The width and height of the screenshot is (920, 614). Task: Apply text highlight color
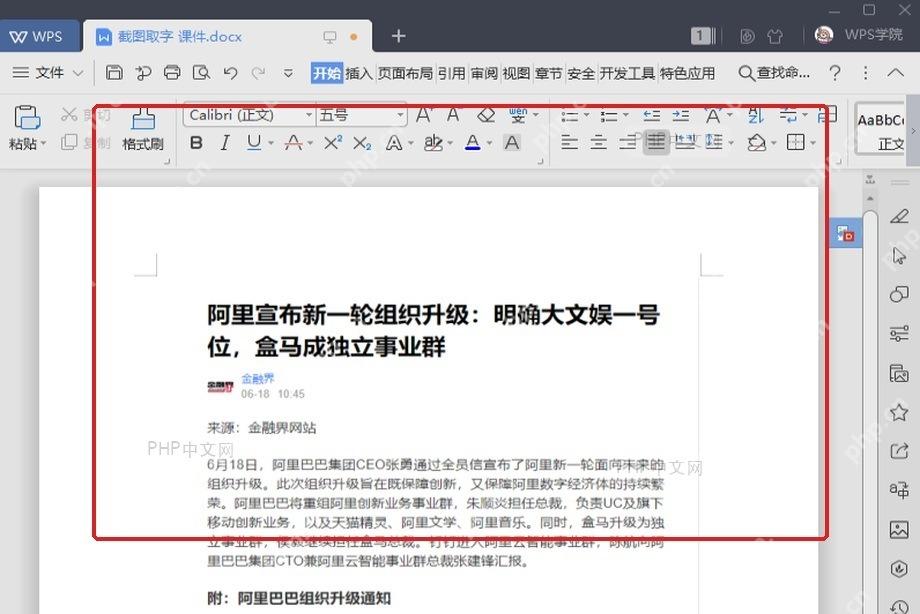point(433,143)
